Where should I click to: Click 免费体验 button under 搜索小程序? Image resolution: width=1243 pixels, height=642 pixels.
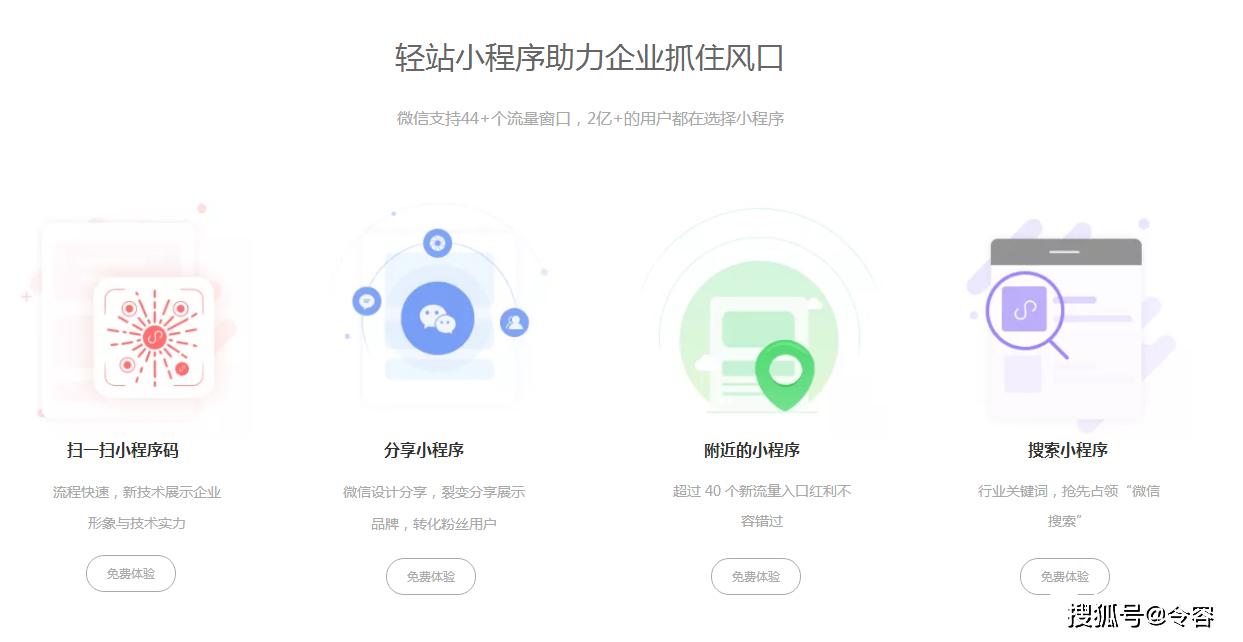[x=1065, y=577]
